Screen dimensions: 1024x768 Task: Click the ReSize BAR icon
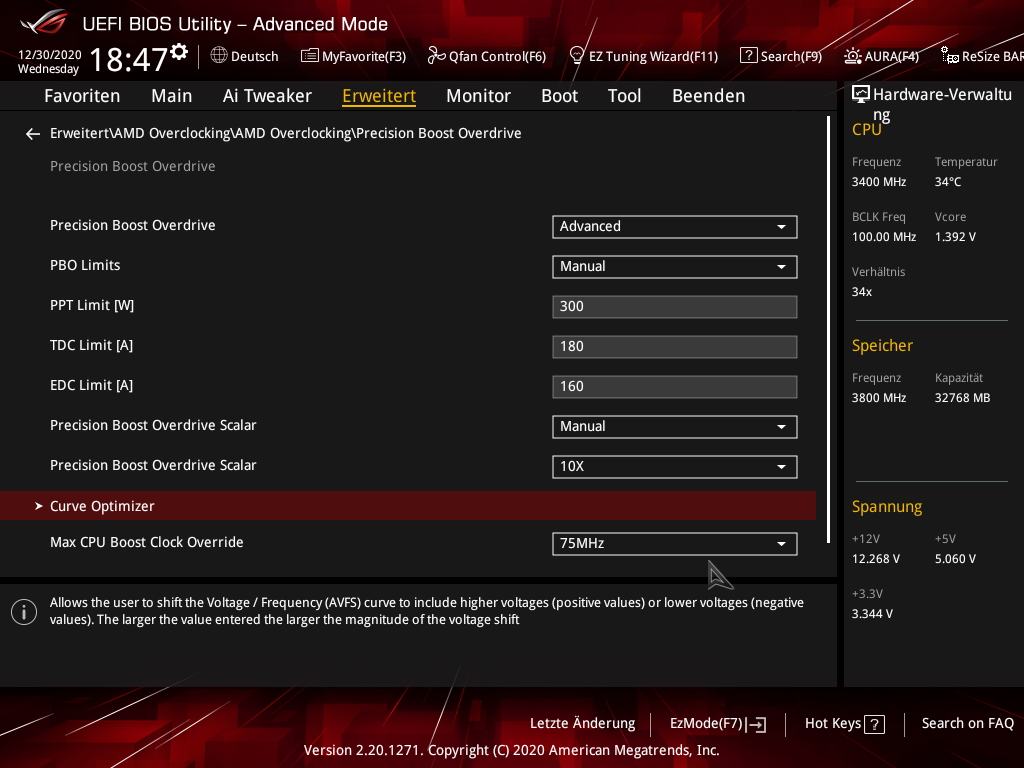950,56
